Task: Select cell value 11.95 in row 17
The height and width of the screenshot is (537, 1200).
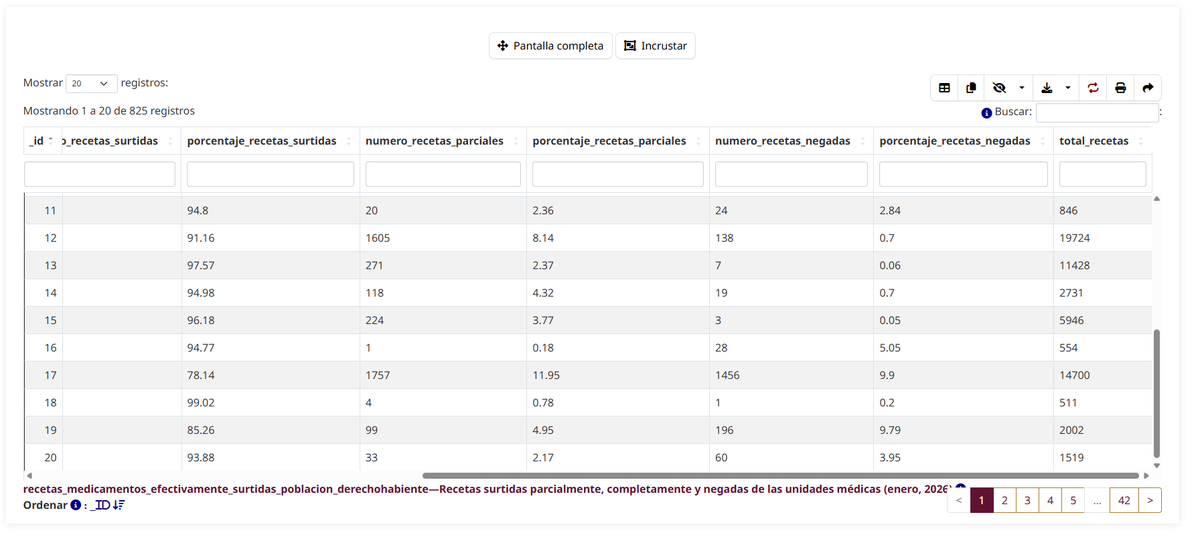Action: 547,375
